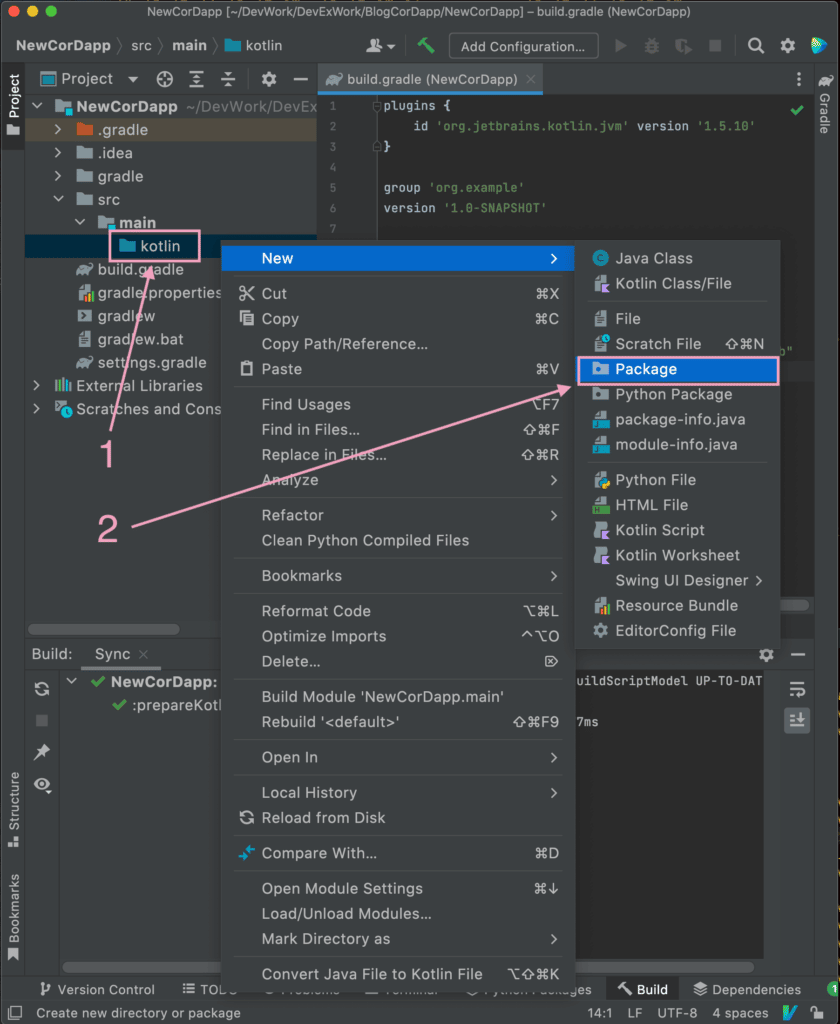Click Build tool window button at bottom
The image size is (840, 1024).
[x=642, y=989]
